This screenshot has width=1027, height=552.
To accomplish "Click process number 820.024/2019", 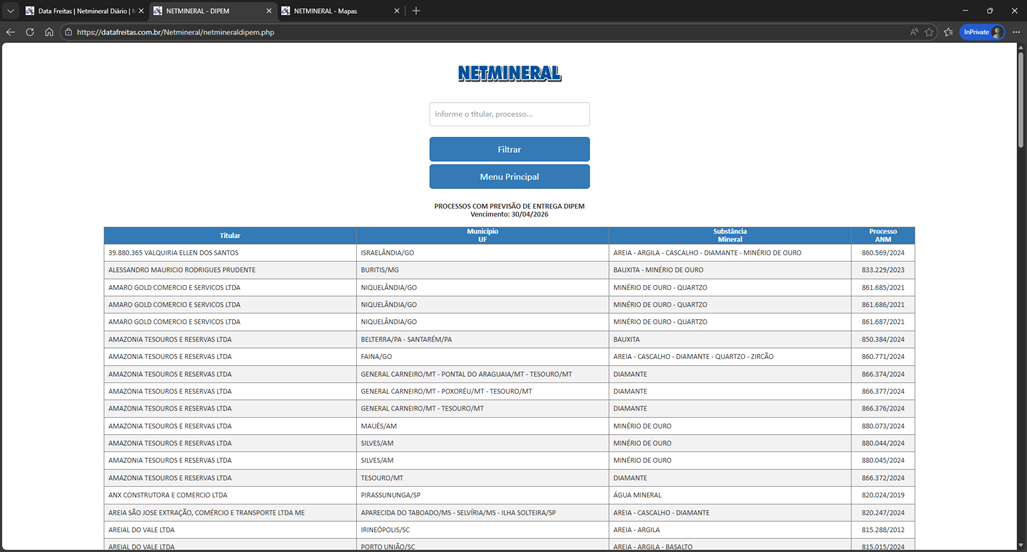I will point(883,495).
